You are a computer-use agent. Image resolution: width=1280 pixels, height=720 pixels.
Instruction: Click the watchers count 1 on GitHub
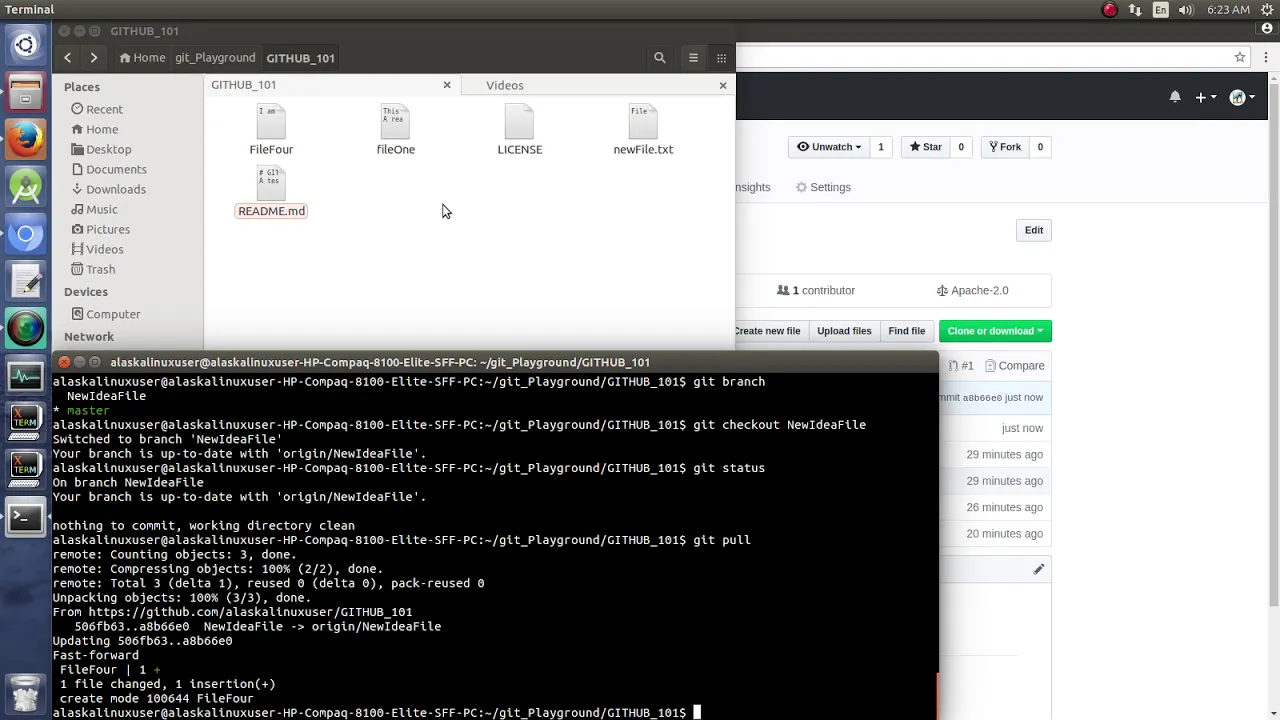(881, 147)
